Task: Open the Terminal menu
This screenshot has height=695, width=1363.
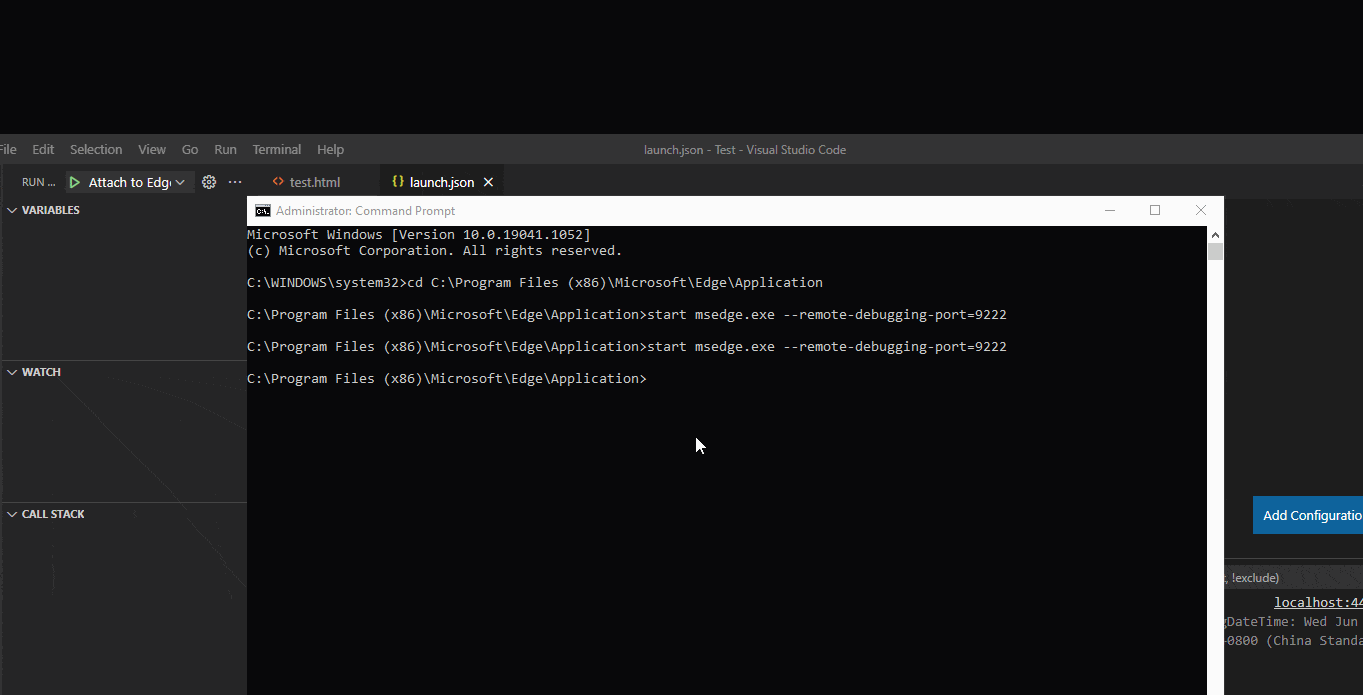Action: point(276,148)
